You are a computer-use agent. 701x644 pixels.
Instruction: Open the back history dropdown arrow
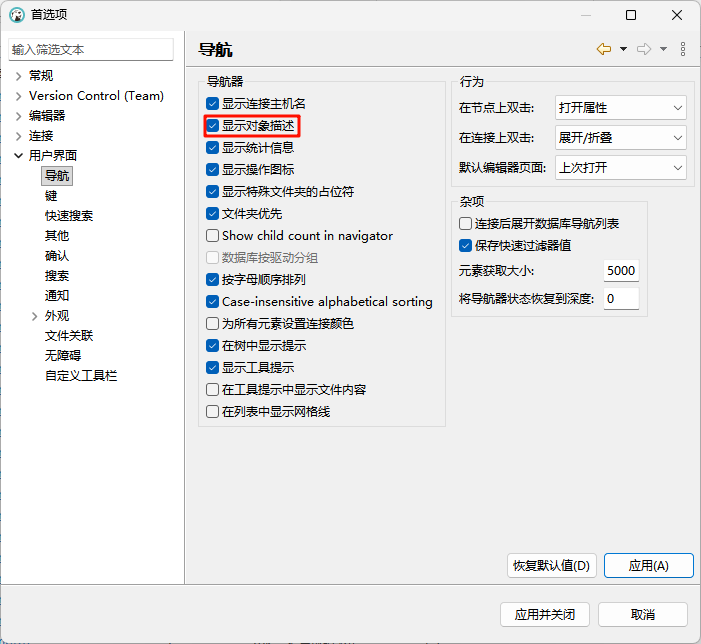(623, 49)
